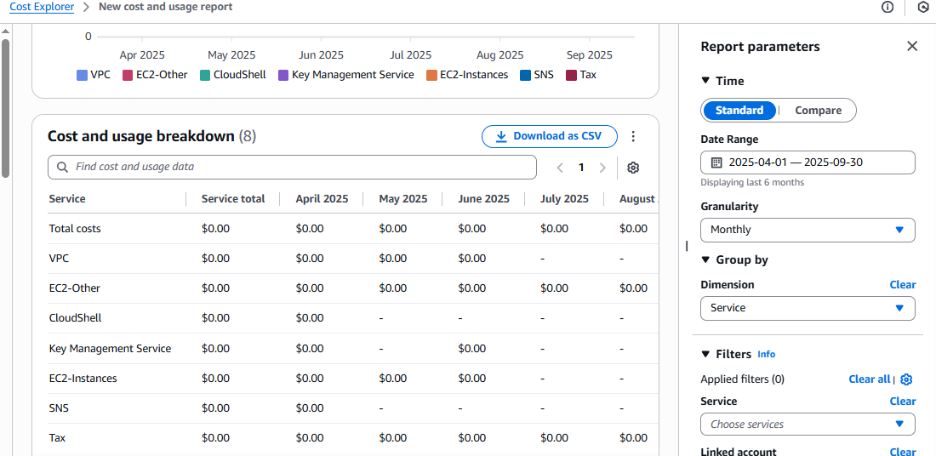936x456 pixels.
Task: Collapse the Time section
Action: pyautogui.click(x=705, y=81)
